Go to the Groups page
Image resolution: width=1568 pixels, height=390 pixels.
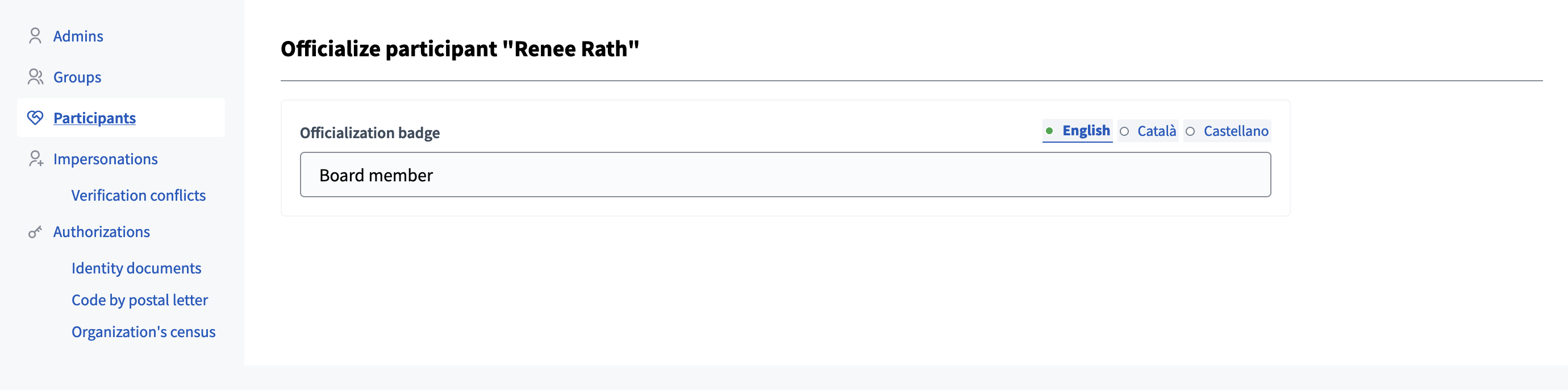[x=77, y=77]
